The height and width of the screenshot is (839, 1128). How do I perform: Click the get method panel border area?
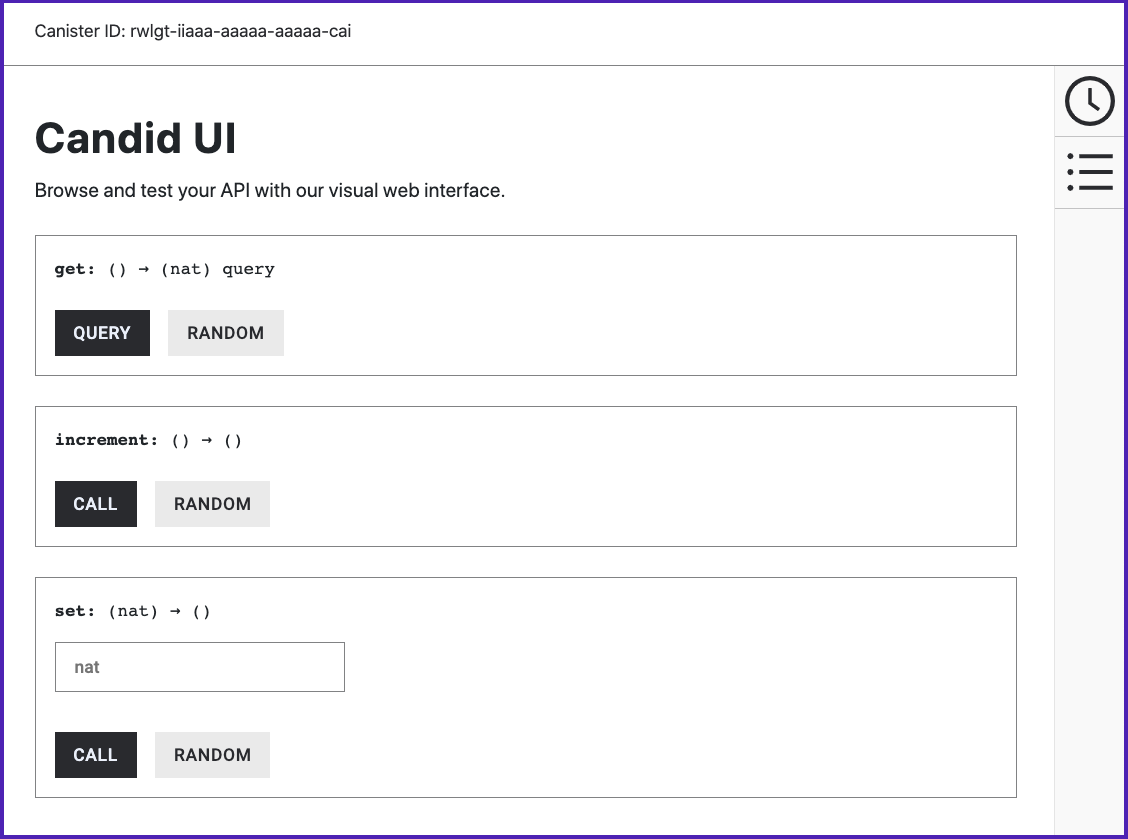pyautogui.click(x=650, y=300)
